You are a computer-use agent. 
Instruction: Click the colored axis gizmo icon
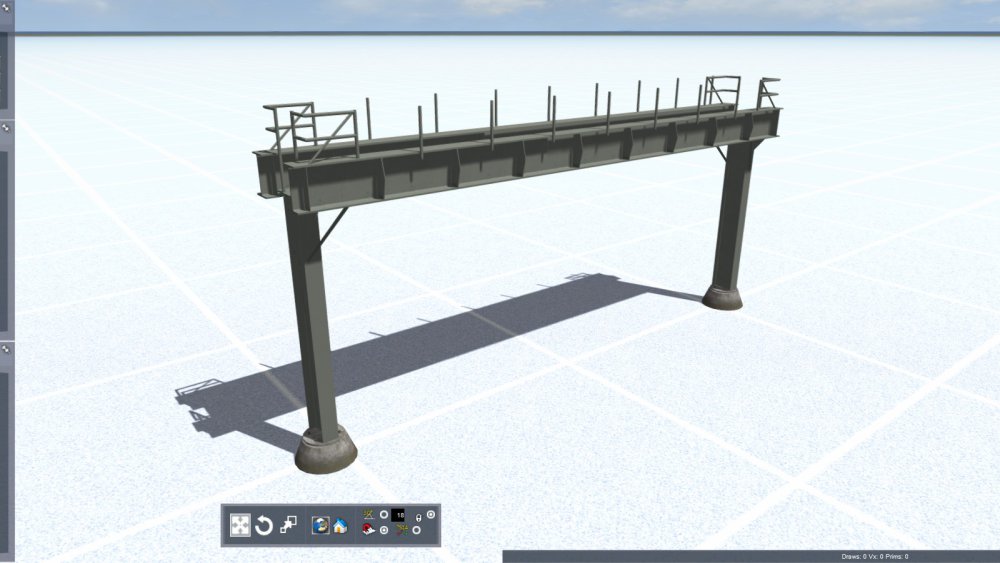coord(401,531)
